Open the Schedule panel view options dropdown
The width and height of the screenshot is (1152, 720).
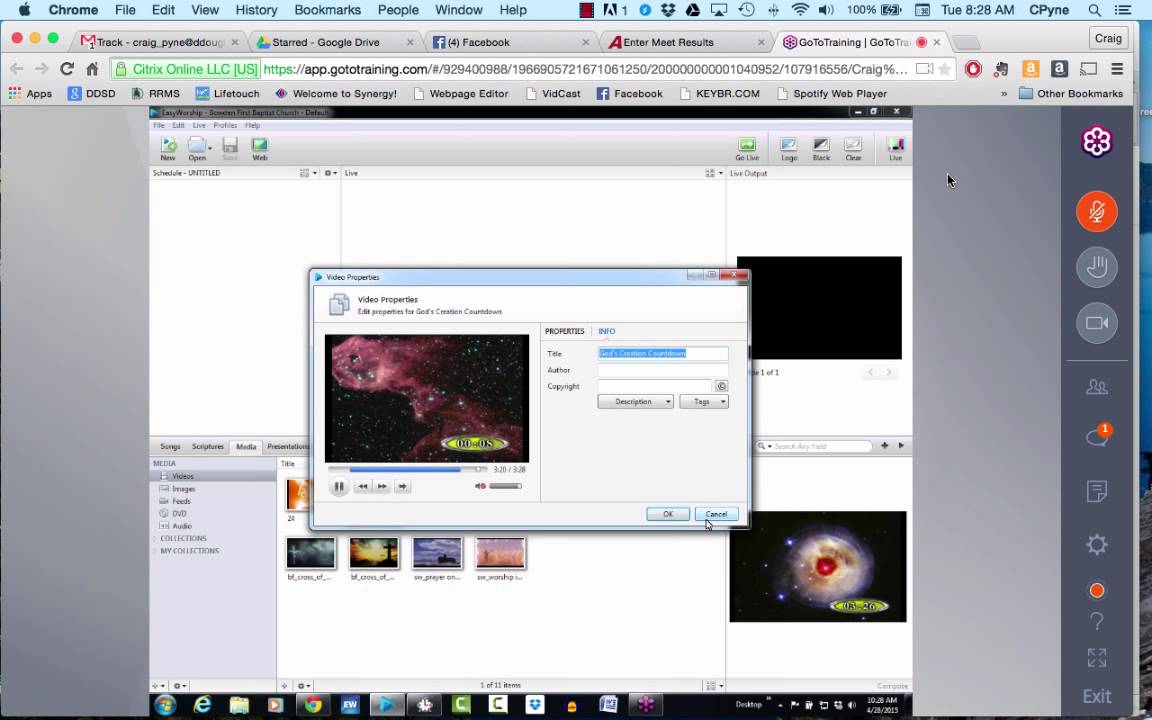coord(308,173)
